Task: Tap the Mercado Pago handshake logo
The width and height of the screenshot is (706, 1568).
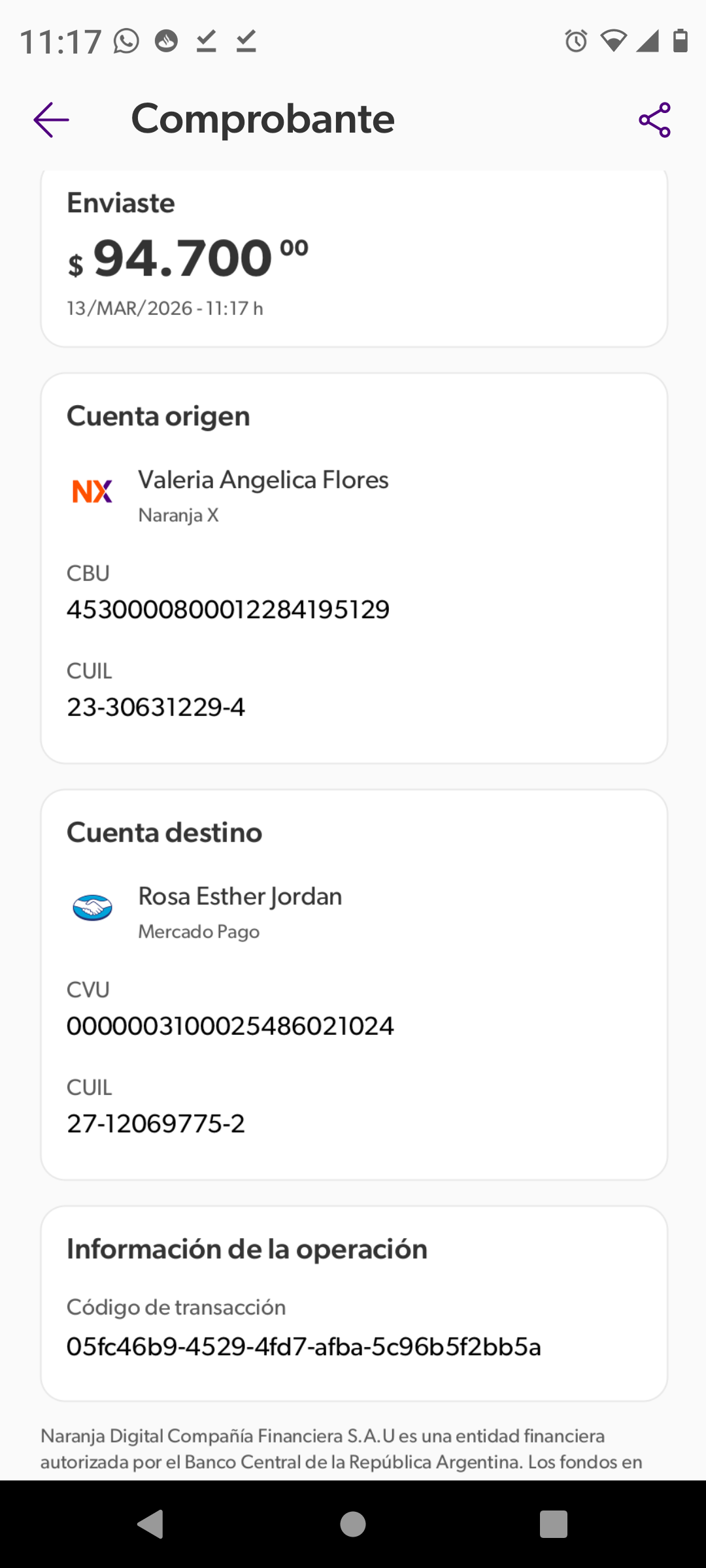Action: coord(92,907)
